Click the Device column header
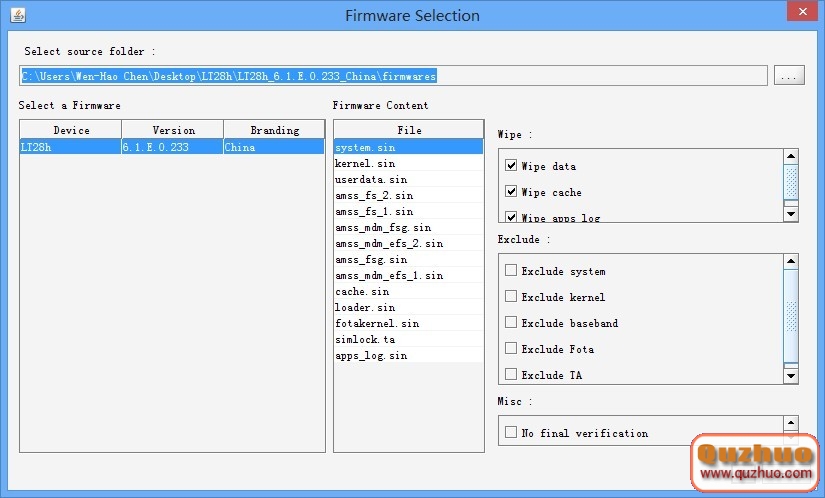This screenshot has width=825, height=498. point(71,130)
